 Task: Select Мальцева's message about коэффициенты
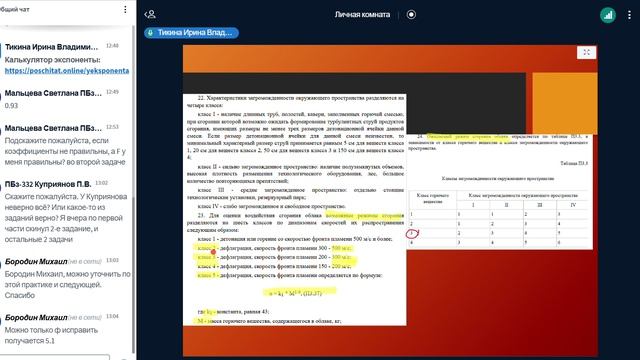[65, 151]
